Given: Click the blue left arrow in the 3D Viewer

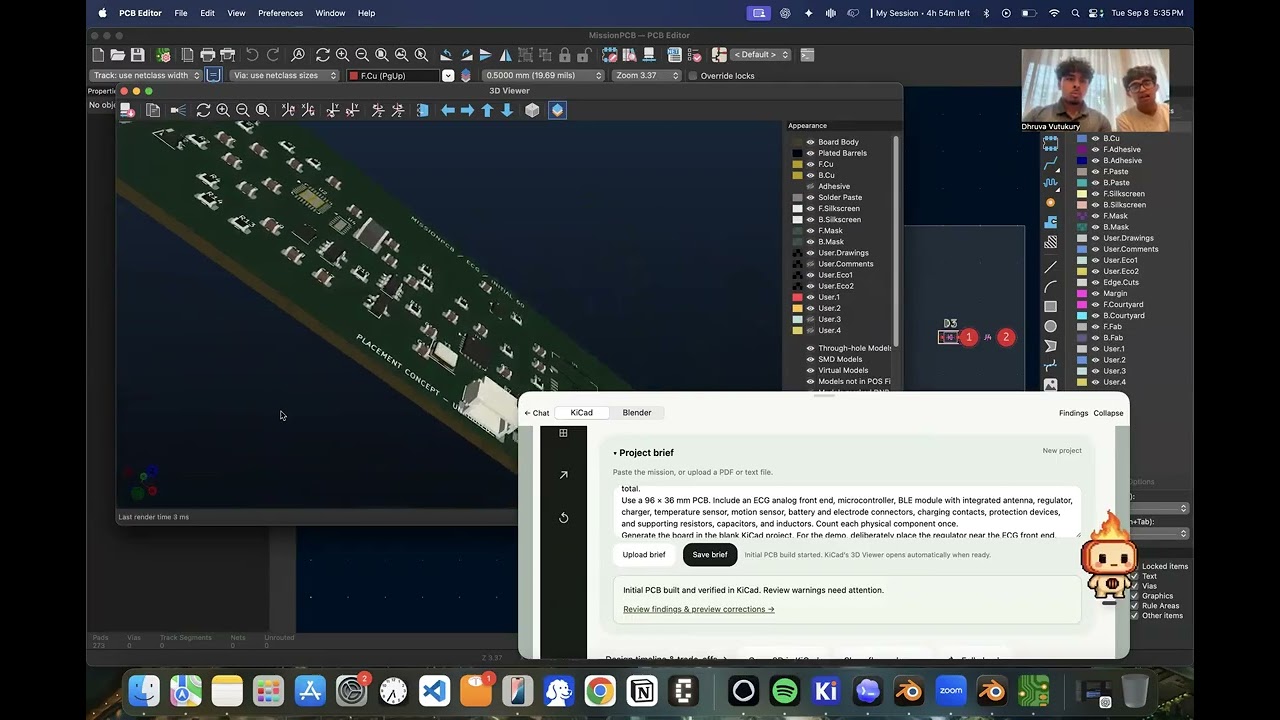Looking at the screenshot, I should click(x=448, y=110).
